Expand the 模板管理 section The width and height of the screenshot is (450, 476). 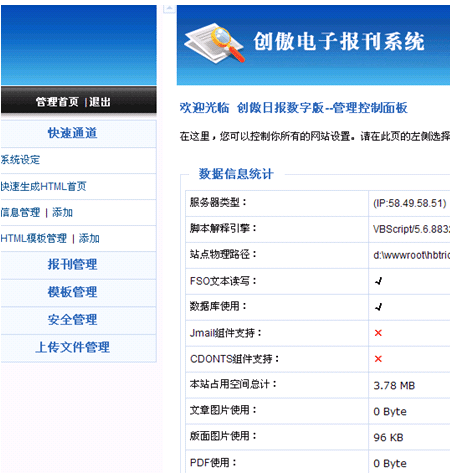click(72, 292)
